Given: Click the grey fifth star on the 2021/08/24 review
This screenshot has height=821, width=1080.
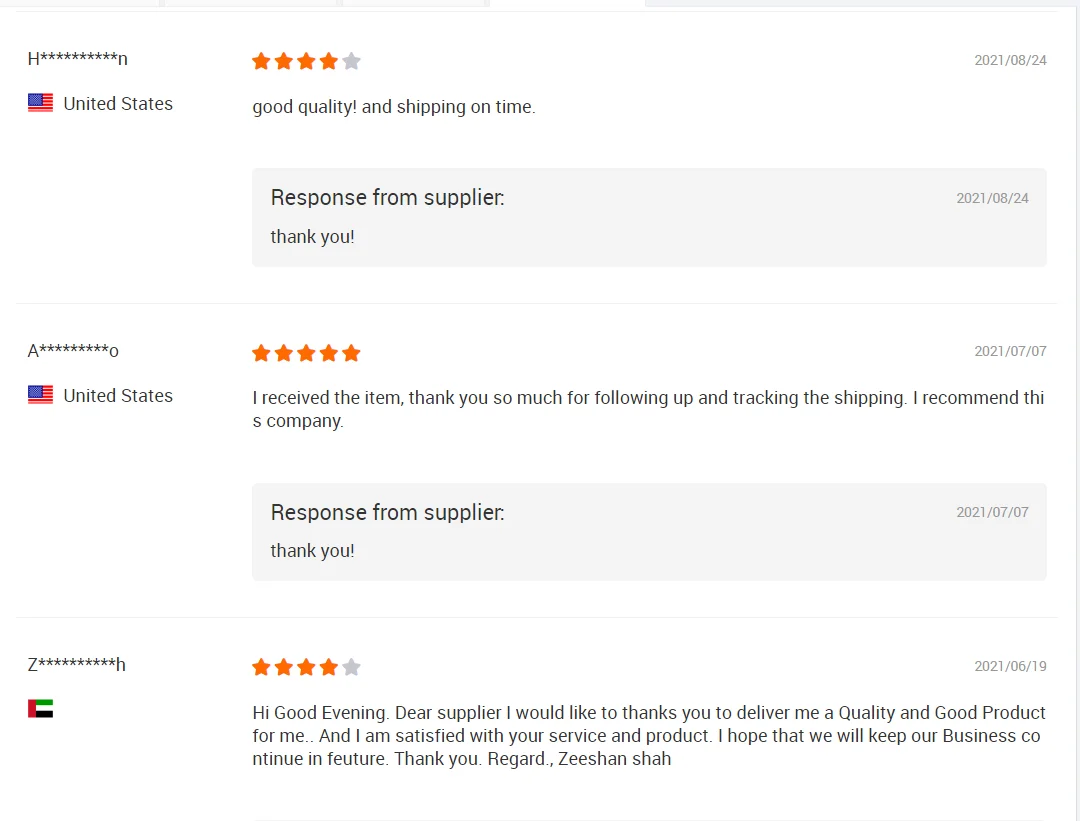Looking at the screenshot, I should pyautogui.click(x=351, y=61).
